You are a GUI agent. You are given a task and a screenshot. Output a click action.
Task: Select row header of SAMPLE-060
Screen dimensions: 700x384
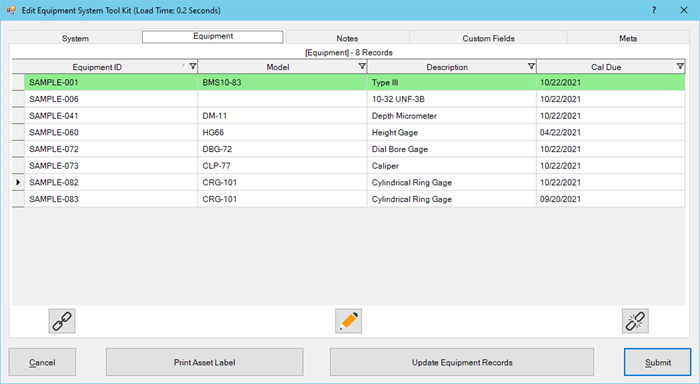point(18,133)
